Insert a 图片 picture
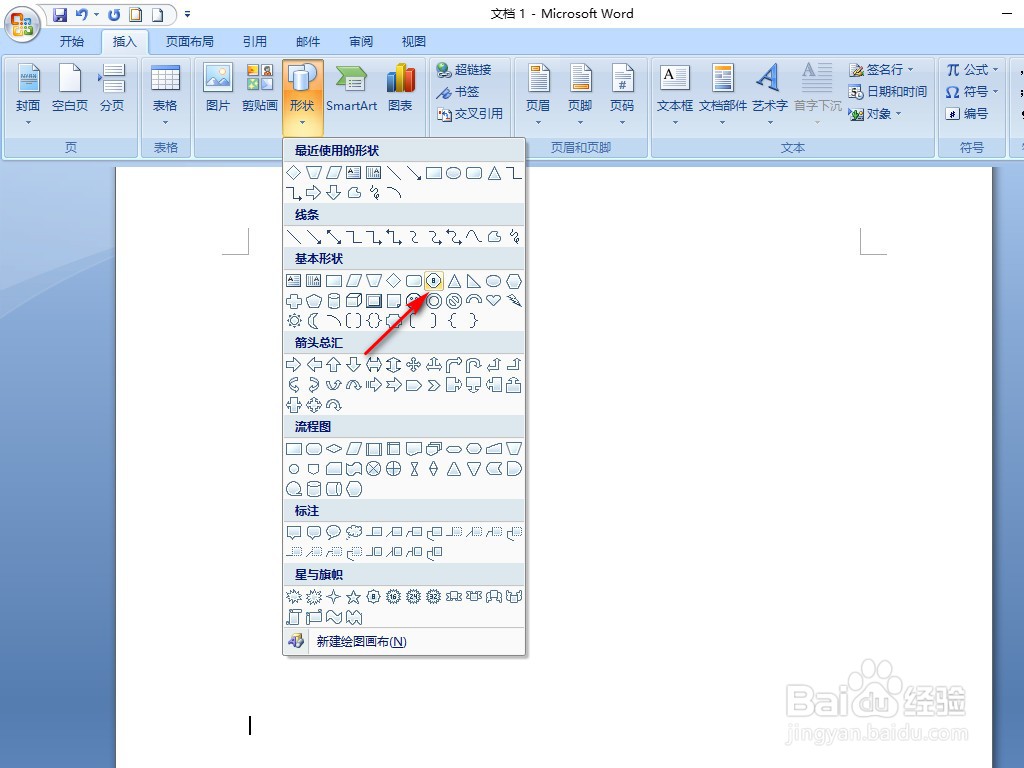Viewport: 1024px width, 768px height. (x=218, y=88)
